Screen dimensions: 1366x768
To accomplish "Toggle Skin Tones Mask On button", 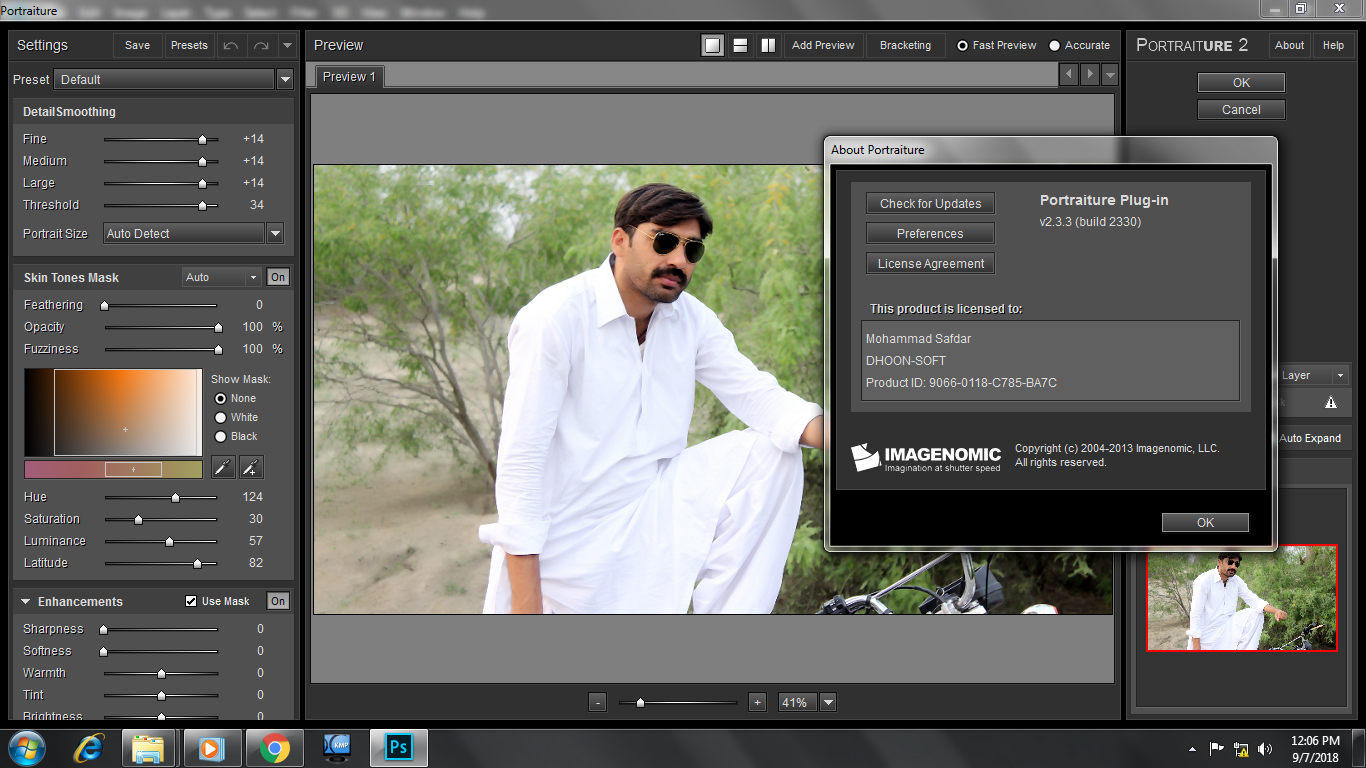I will 278,277.
